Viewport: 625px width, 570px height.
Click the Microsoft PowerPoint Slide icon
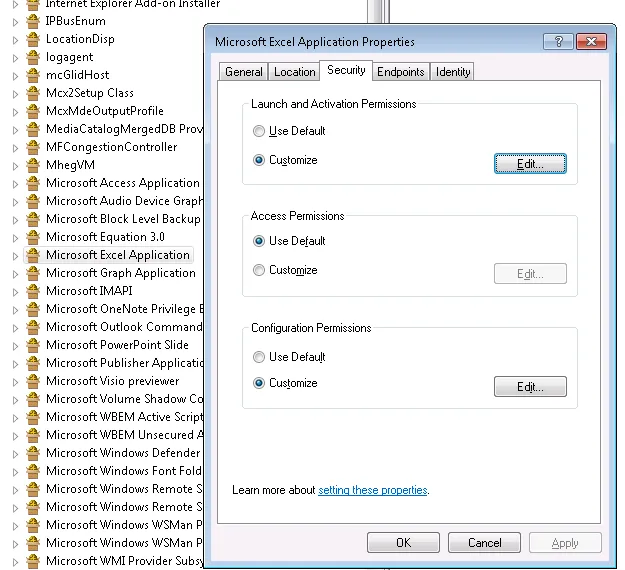(33, 345)
